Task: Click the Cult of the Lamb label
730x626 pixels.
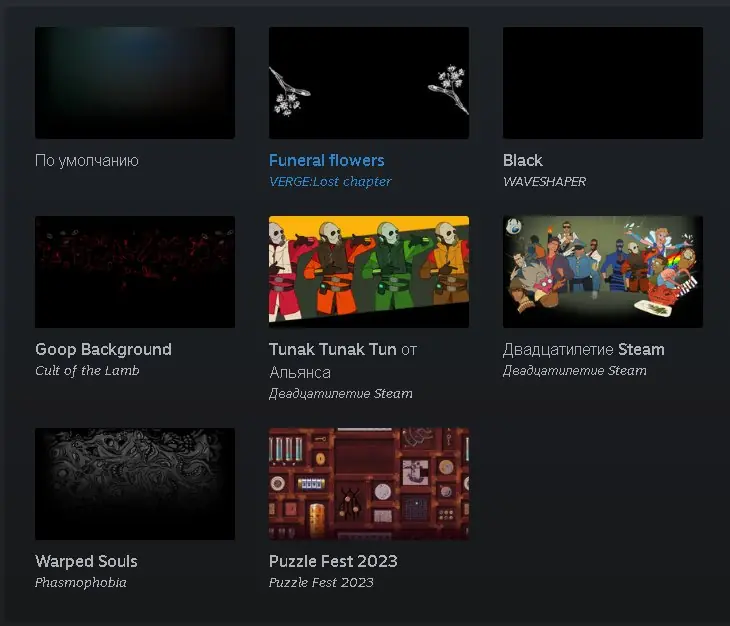Action: point(87,370)
